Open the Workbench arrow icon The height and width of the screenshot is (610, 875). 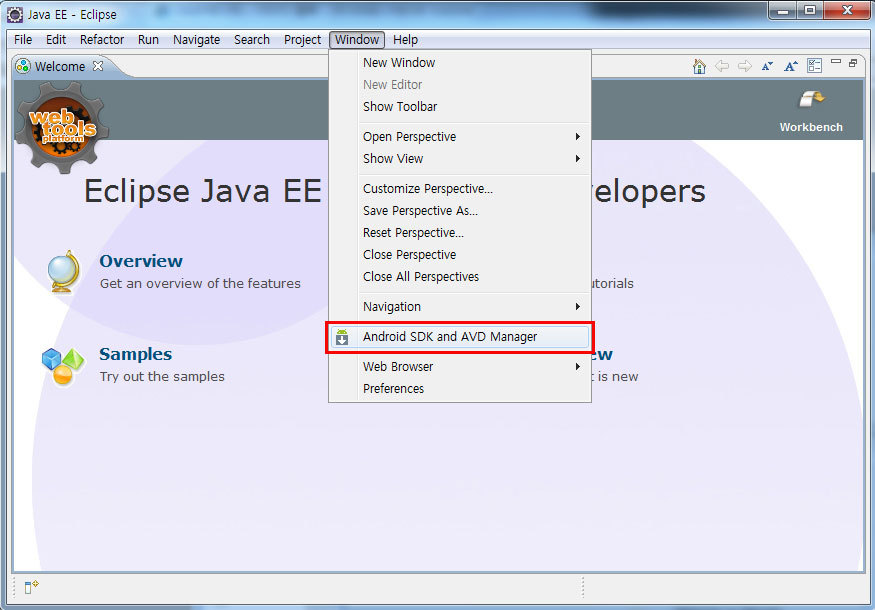pos(812,99)
